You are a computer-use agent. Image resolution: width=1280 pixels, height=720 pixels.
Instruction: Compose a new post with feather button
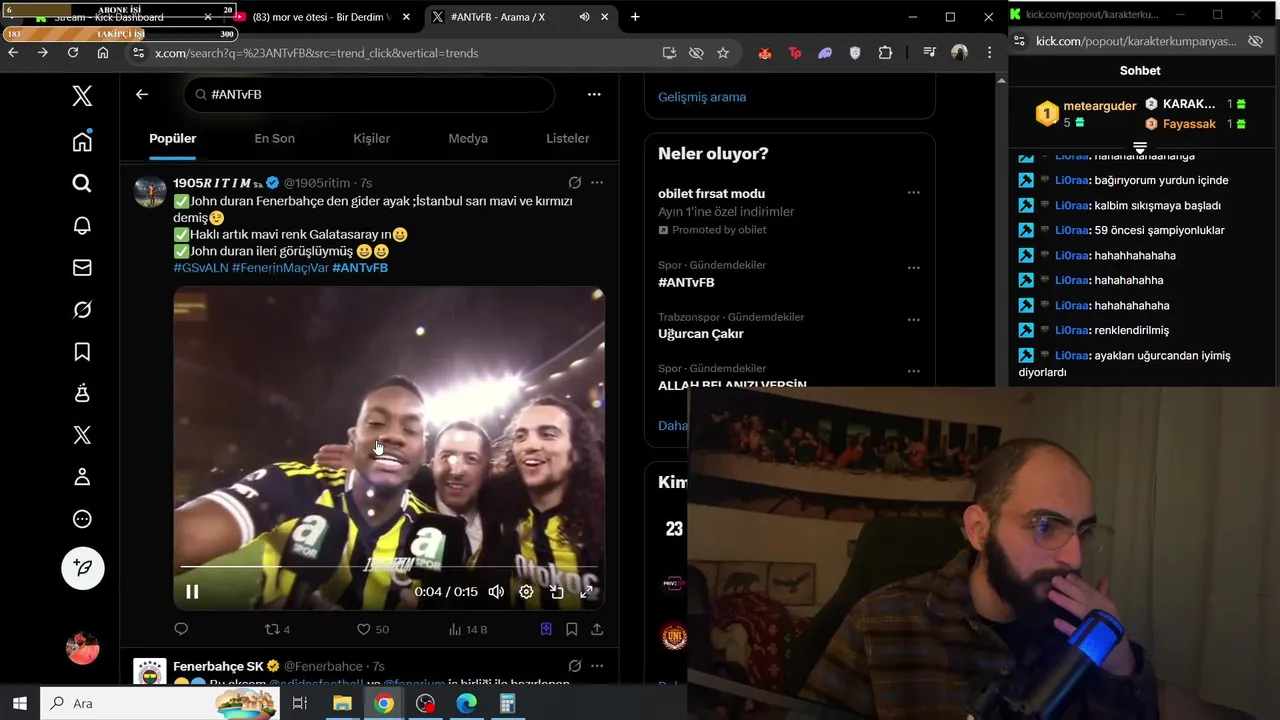[x=83, y=568]
